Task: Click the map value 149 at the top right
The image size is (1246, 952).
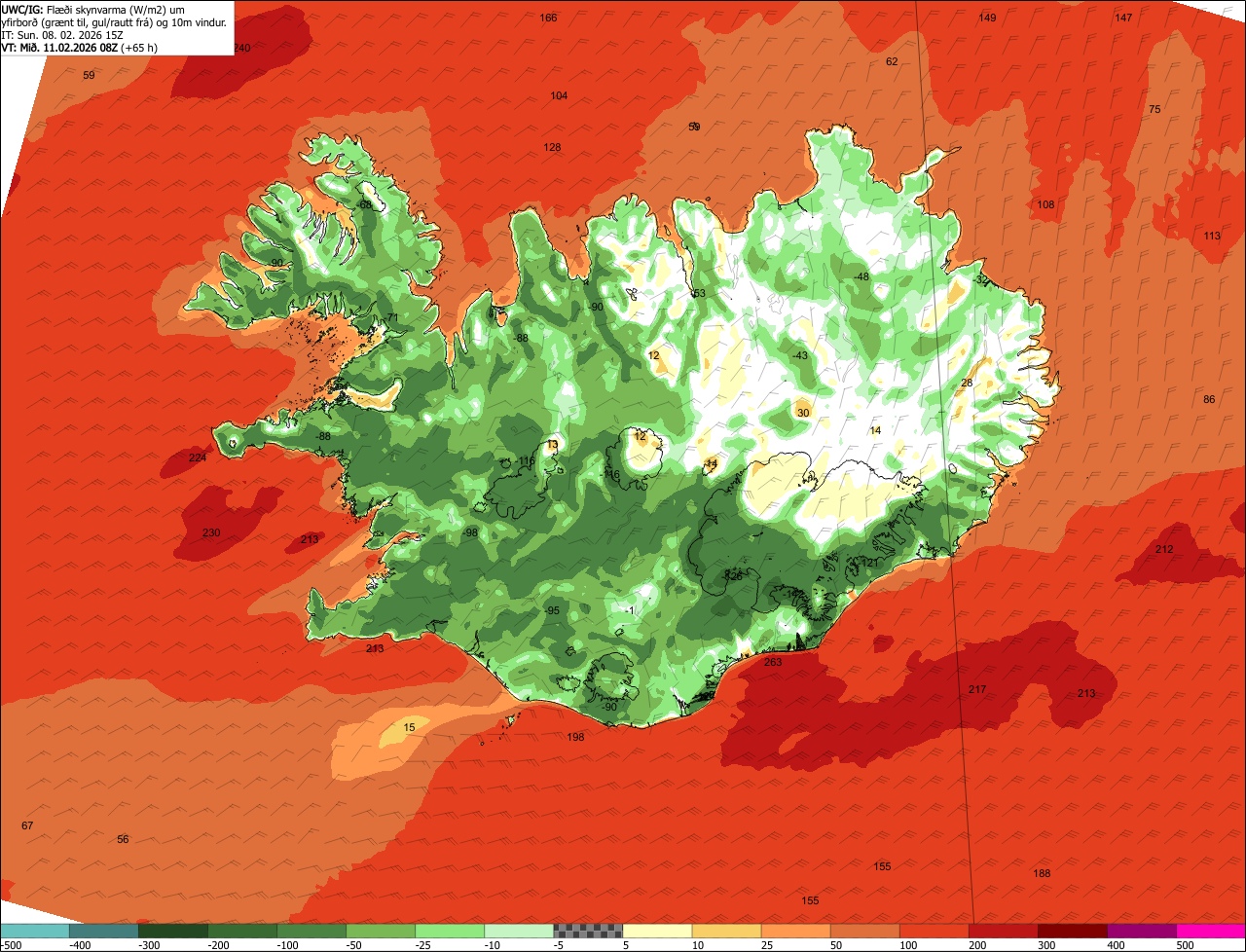Action: 987,18
